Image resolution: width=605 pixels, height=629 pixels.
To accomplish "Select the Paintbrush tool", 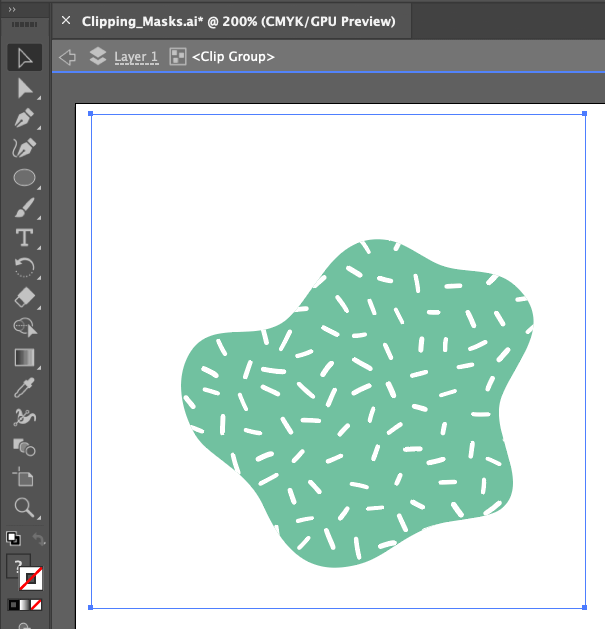I will pyautogui.click(x=24, y=207).
